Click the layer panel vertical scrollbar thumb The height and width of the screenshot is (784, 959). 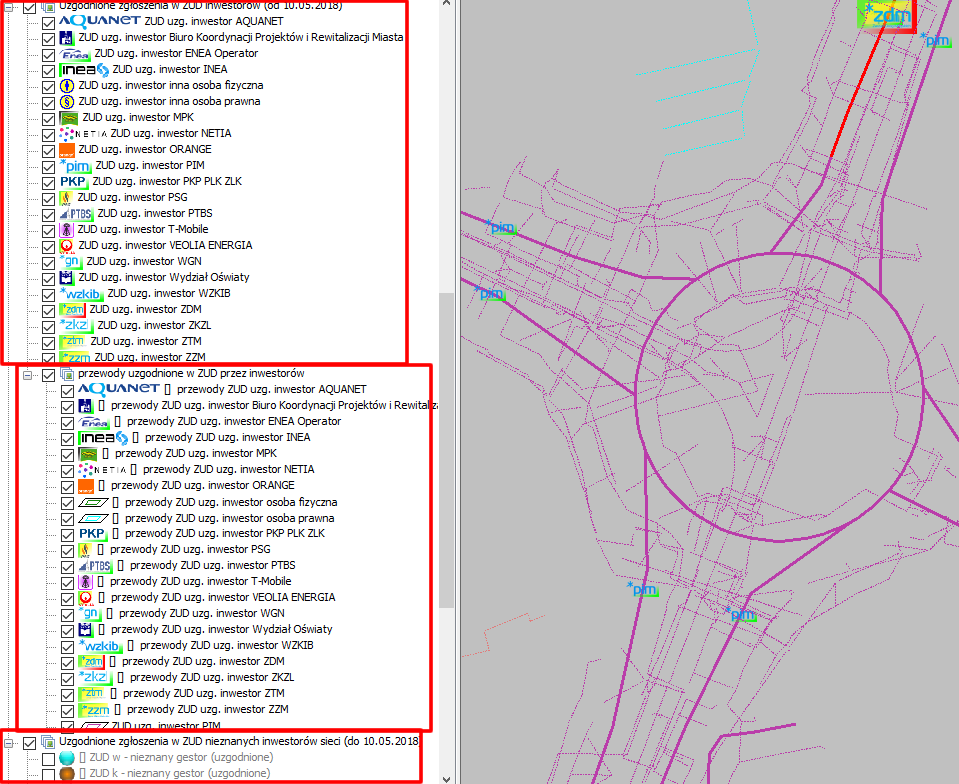click(x=446, y=450)
